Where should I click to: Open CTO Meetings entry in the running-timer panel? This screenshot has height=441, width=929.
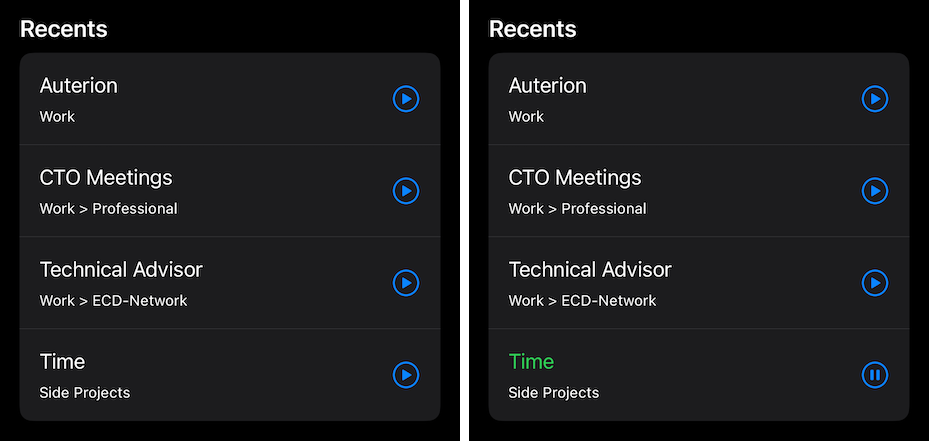coord(699,191)
